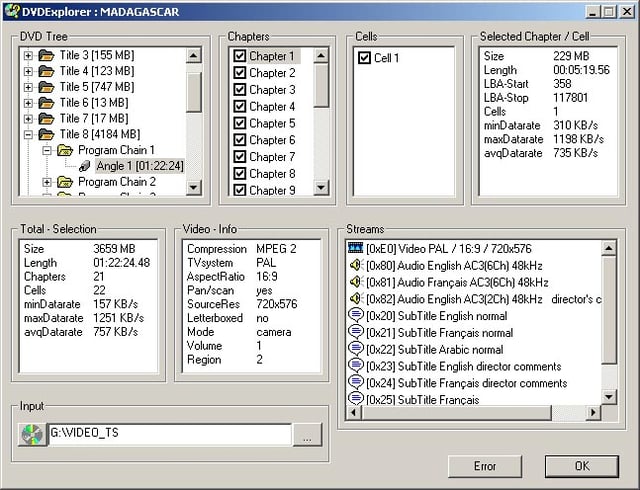Click the Title 5 folder icon
Image resolution: width=640 pixels, height=490 pixels.
[46, 87]
